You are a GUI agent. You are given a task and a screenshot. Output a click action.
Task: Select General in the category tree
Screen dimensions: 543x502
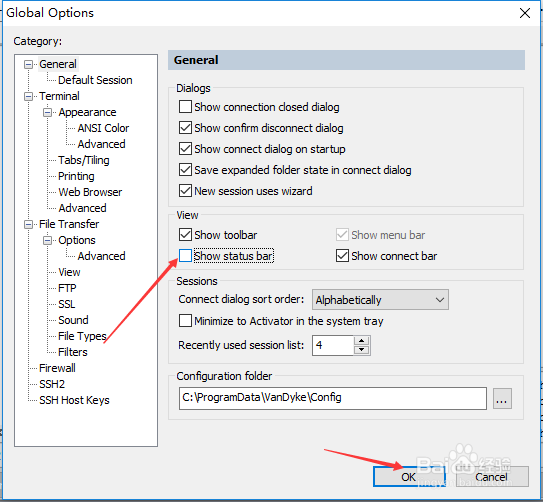tap(58, 64)
